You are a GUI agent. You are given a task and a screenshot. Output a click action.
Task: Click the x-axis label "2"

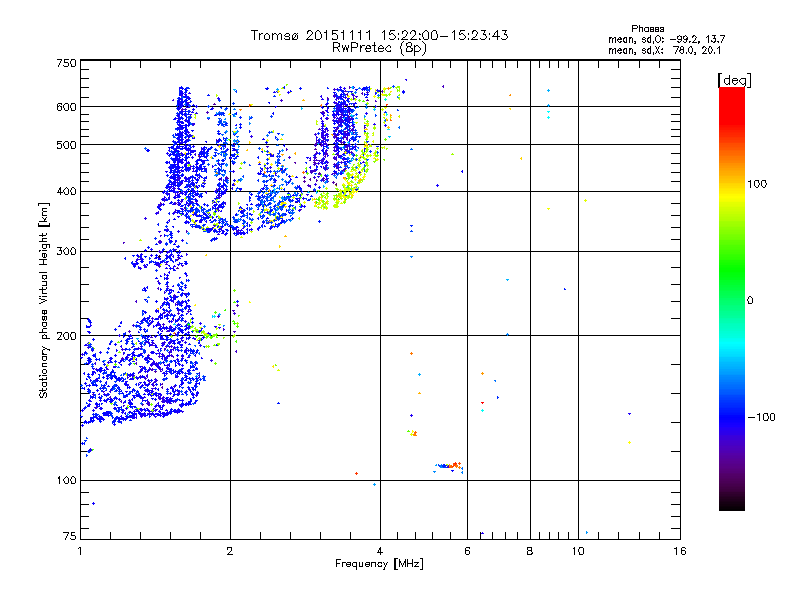tap(230, 551)
